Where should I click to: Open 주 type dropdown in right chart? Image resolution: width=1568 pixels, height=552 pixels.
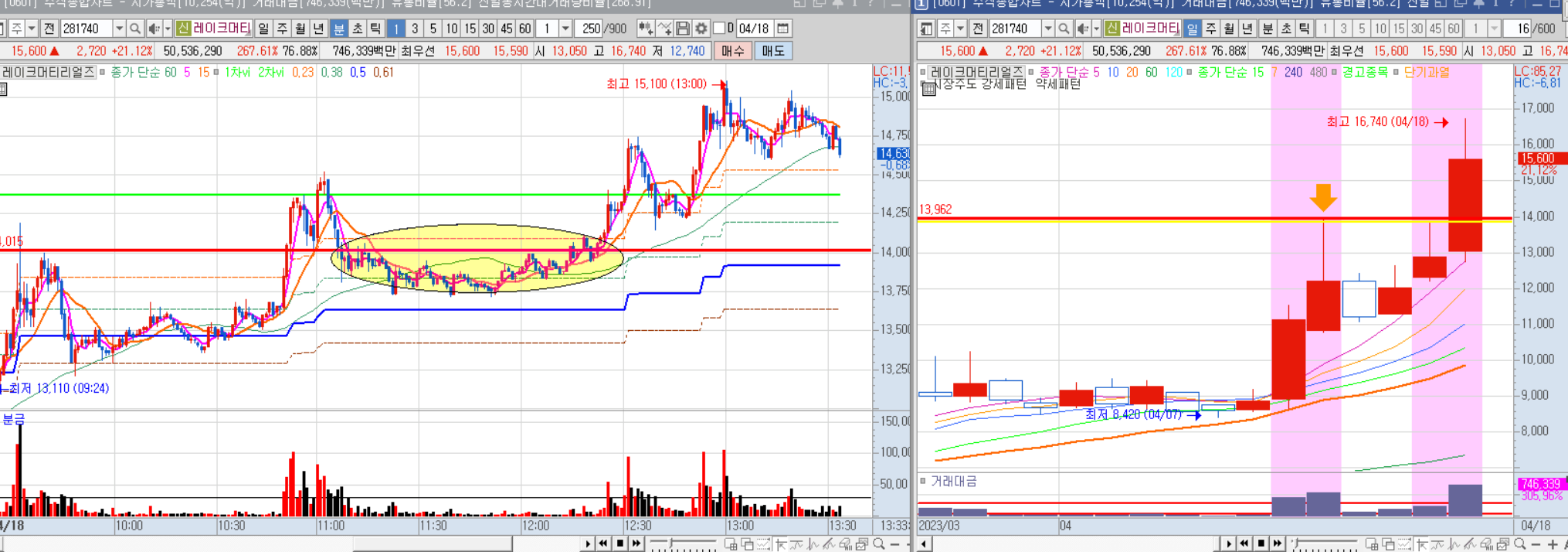[x=960, y=29]
